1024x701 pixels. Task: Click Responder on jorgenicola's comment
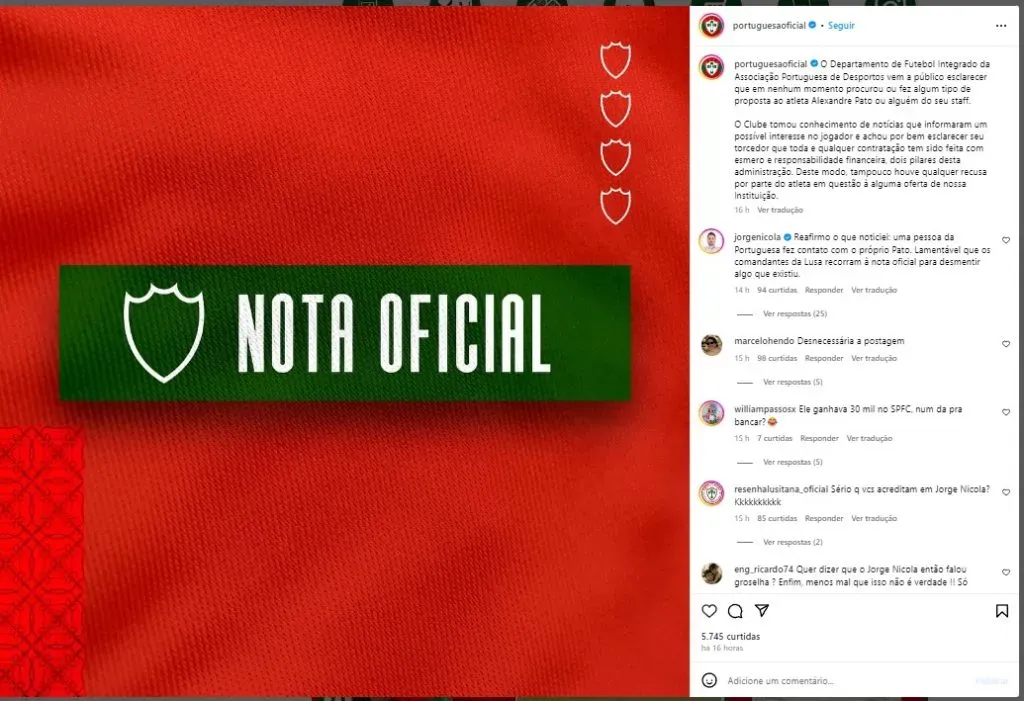pyautogui.click(x=824, y=290)
